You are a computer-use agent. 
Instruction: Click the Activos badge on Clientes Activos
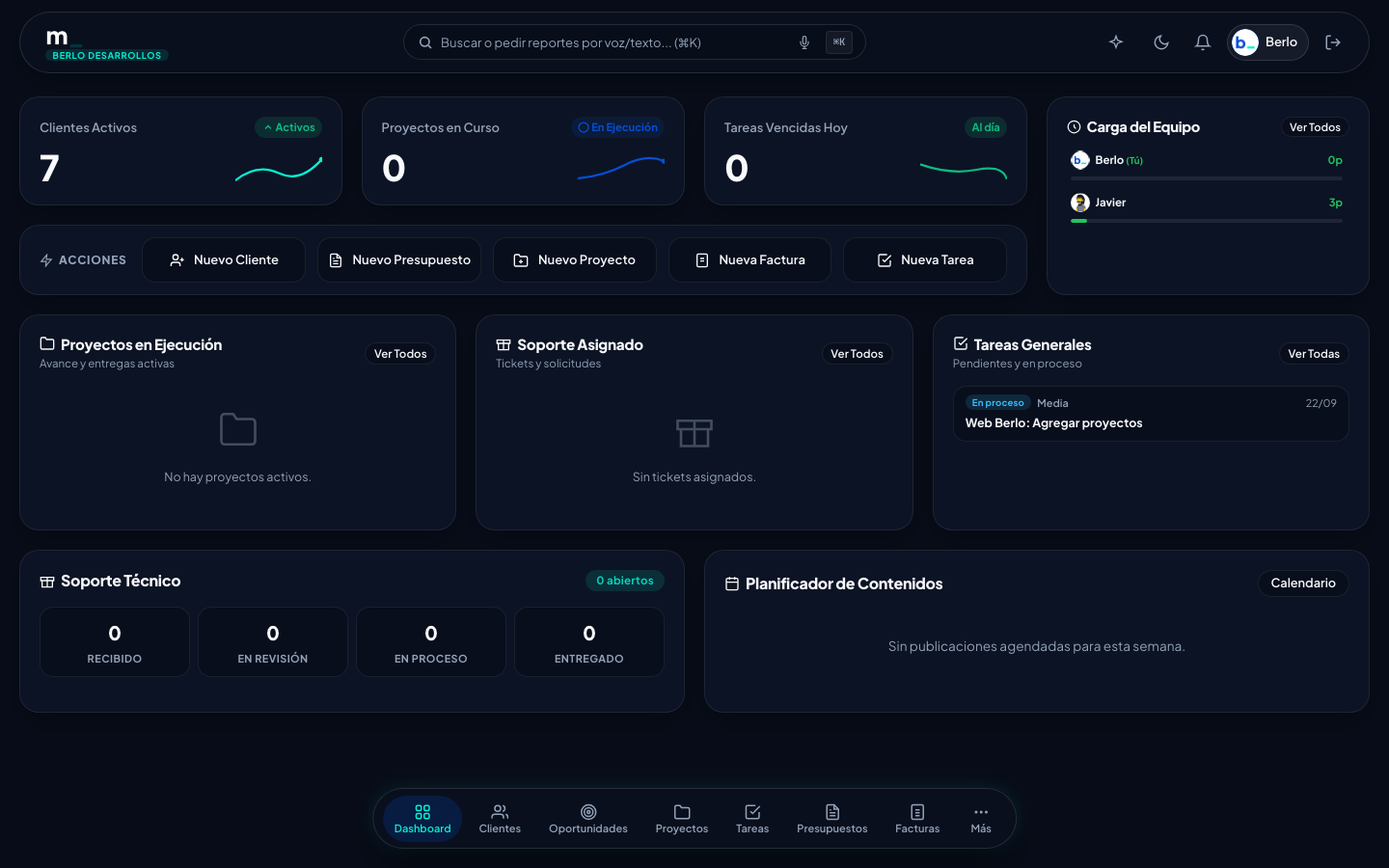pos(288,127)
